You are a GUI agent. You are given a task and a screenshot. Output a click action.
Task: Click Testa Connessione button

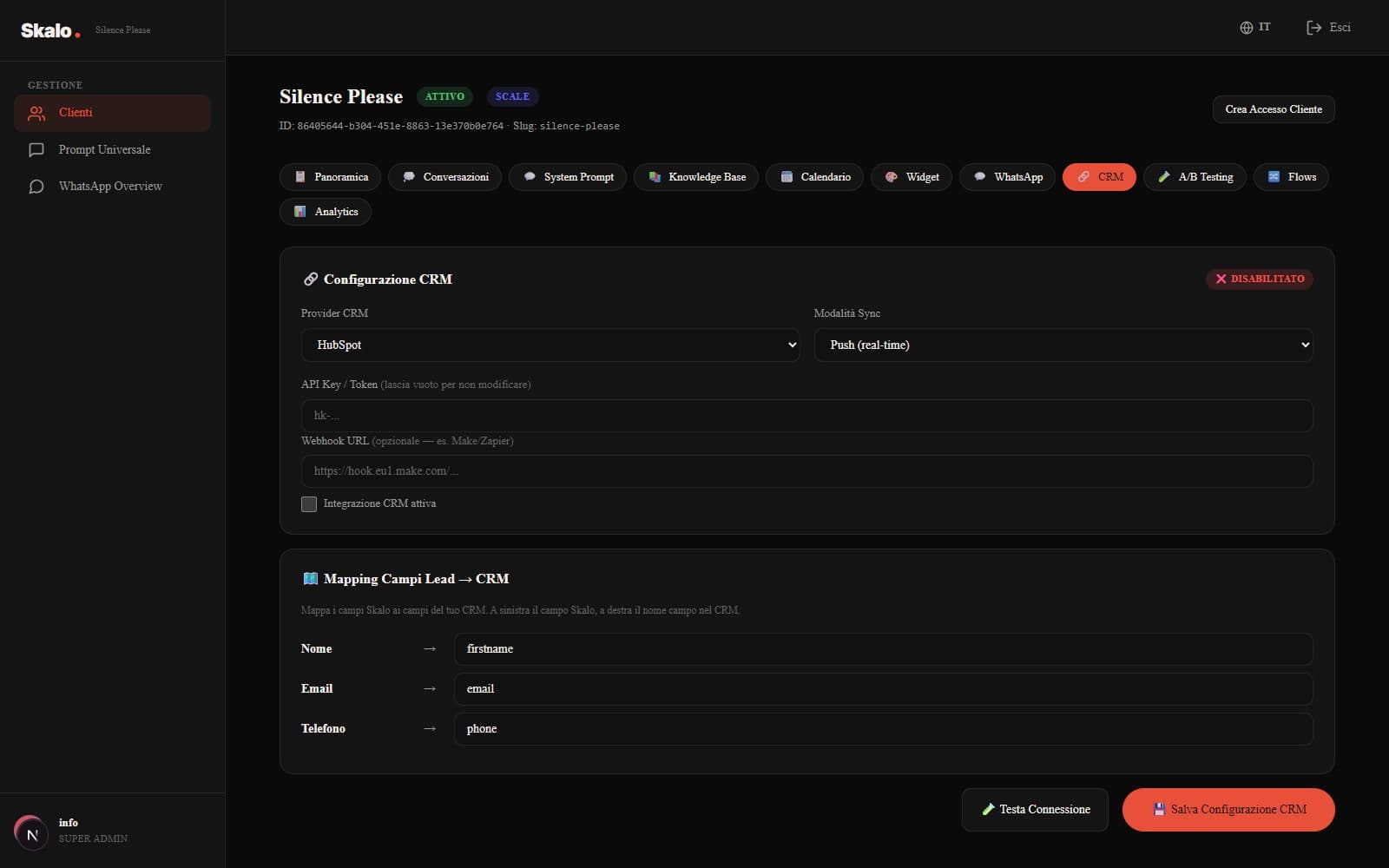tap(1035, 810)
